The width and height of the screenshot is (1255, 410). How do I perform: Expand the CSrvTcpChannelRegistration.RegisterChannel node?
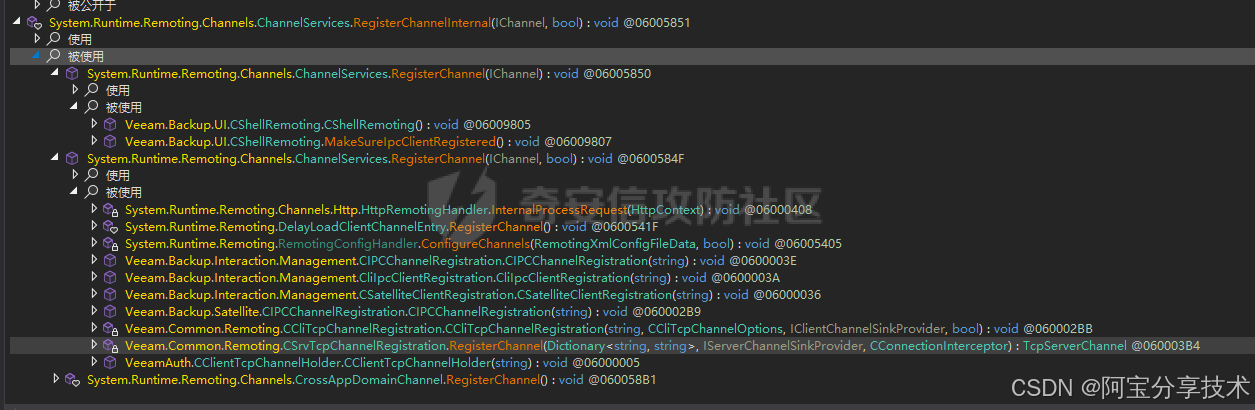click(x=94, y=345)
